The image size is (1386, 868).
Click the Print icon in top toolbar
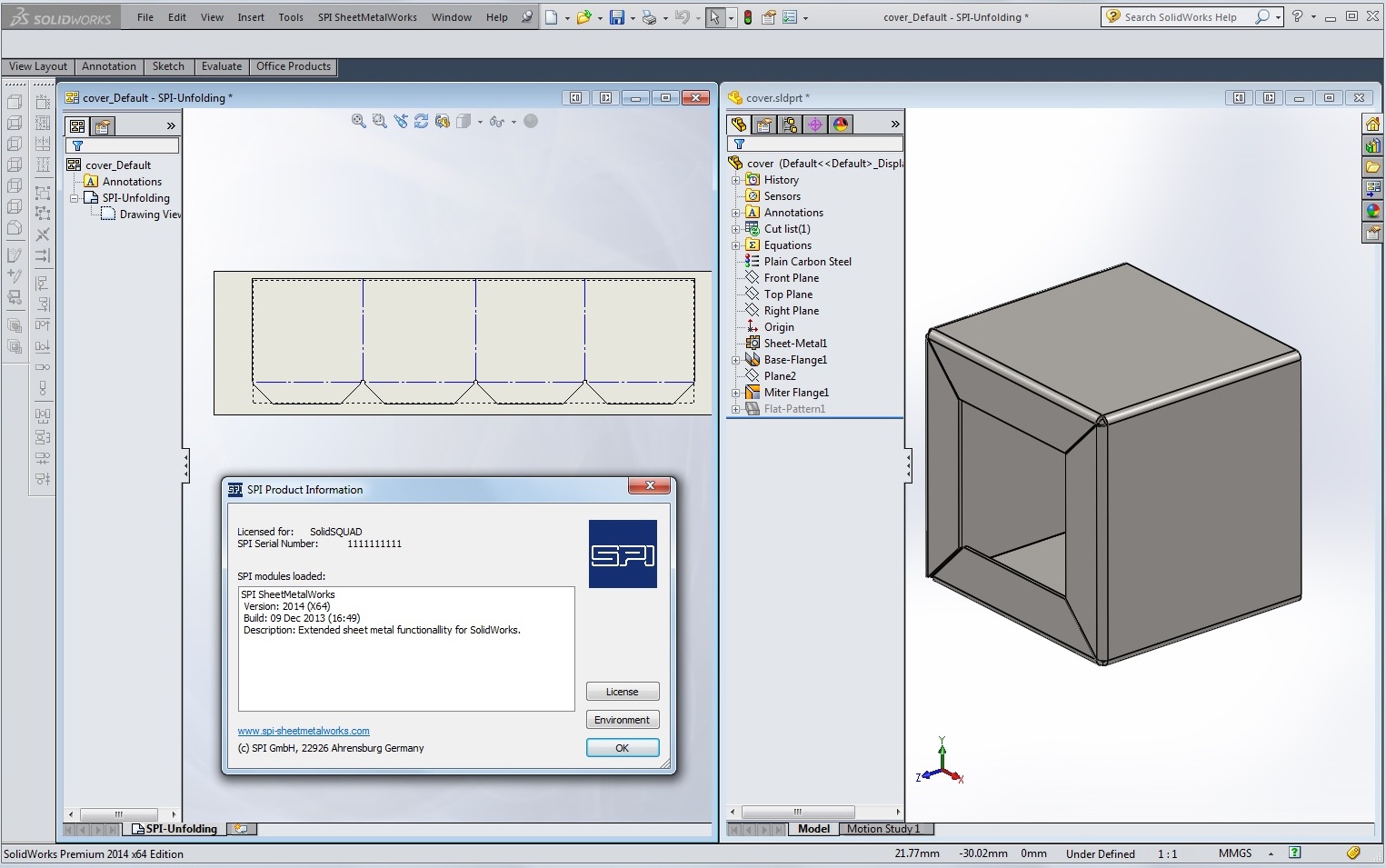click(x=649, y=17)
